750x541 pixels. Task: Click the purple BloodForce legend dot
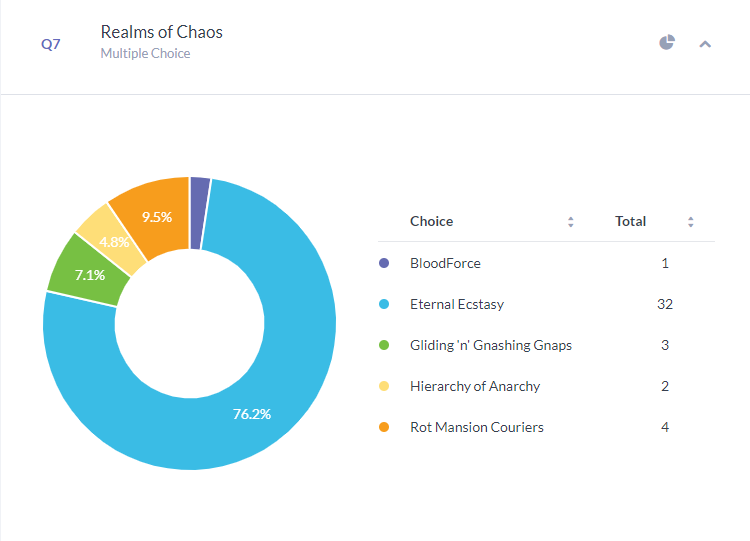[x=384, y=263]
